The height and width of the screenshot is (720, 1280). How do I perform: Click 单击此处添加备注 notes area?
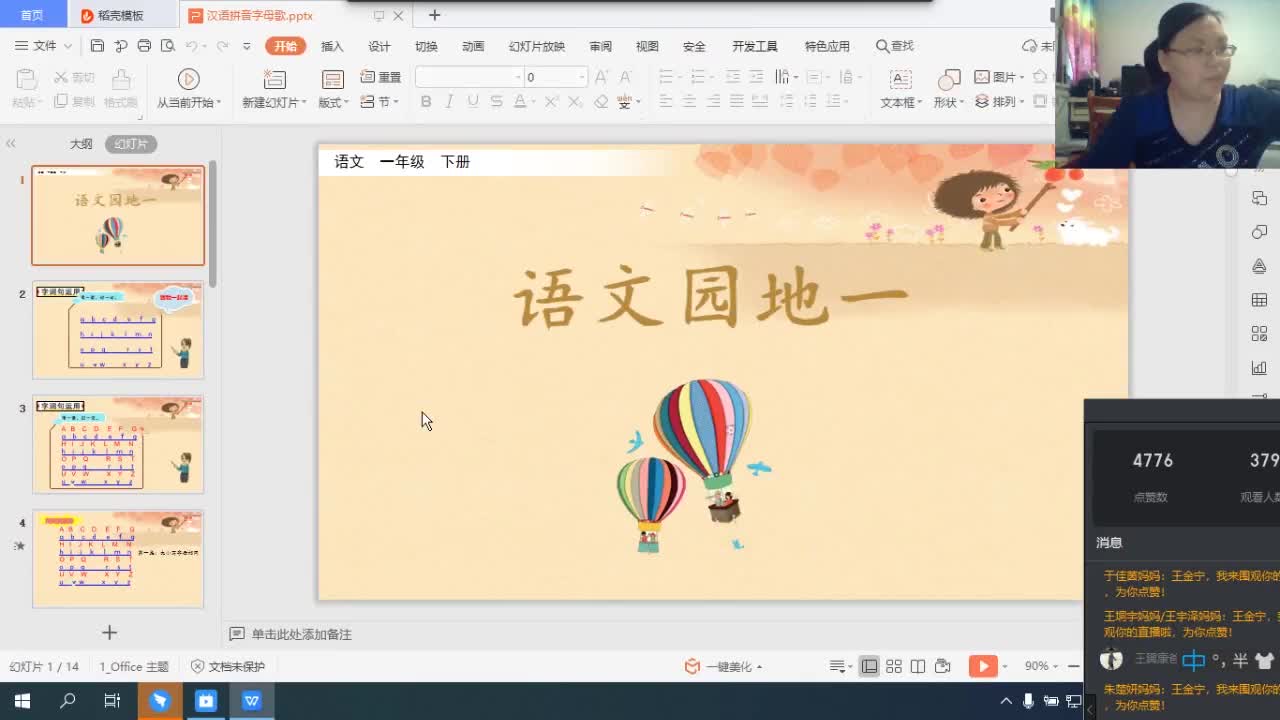(301, 634)
